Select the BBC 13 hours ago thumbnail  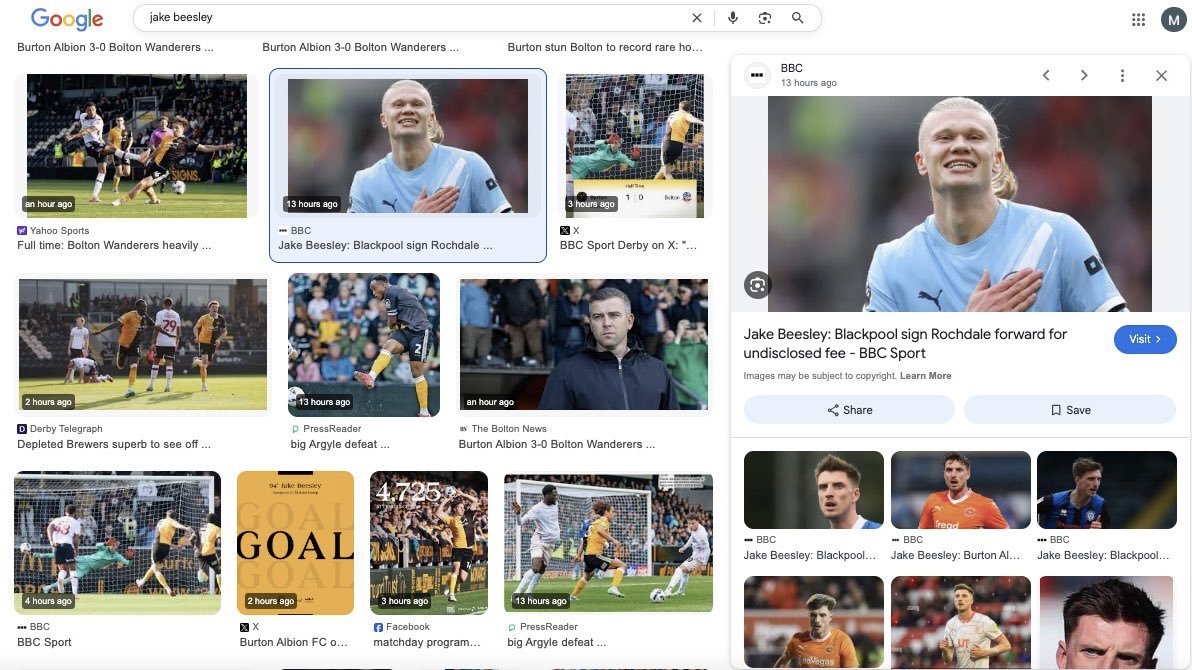[407, 146]
